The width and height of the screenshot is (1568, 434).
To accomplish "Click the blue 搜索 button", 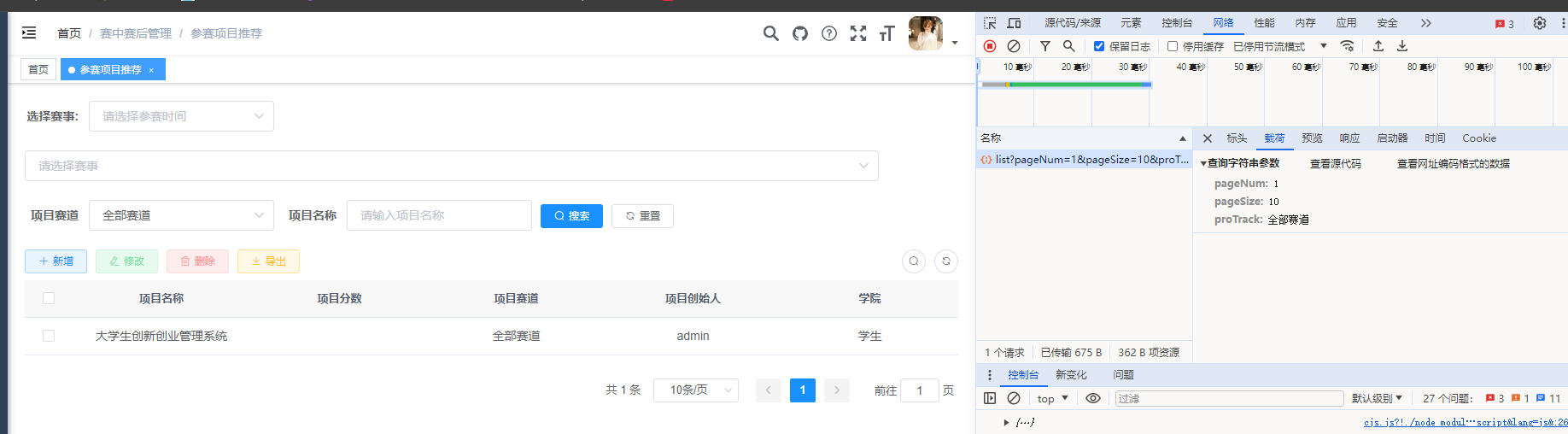I will click(571, 216).
